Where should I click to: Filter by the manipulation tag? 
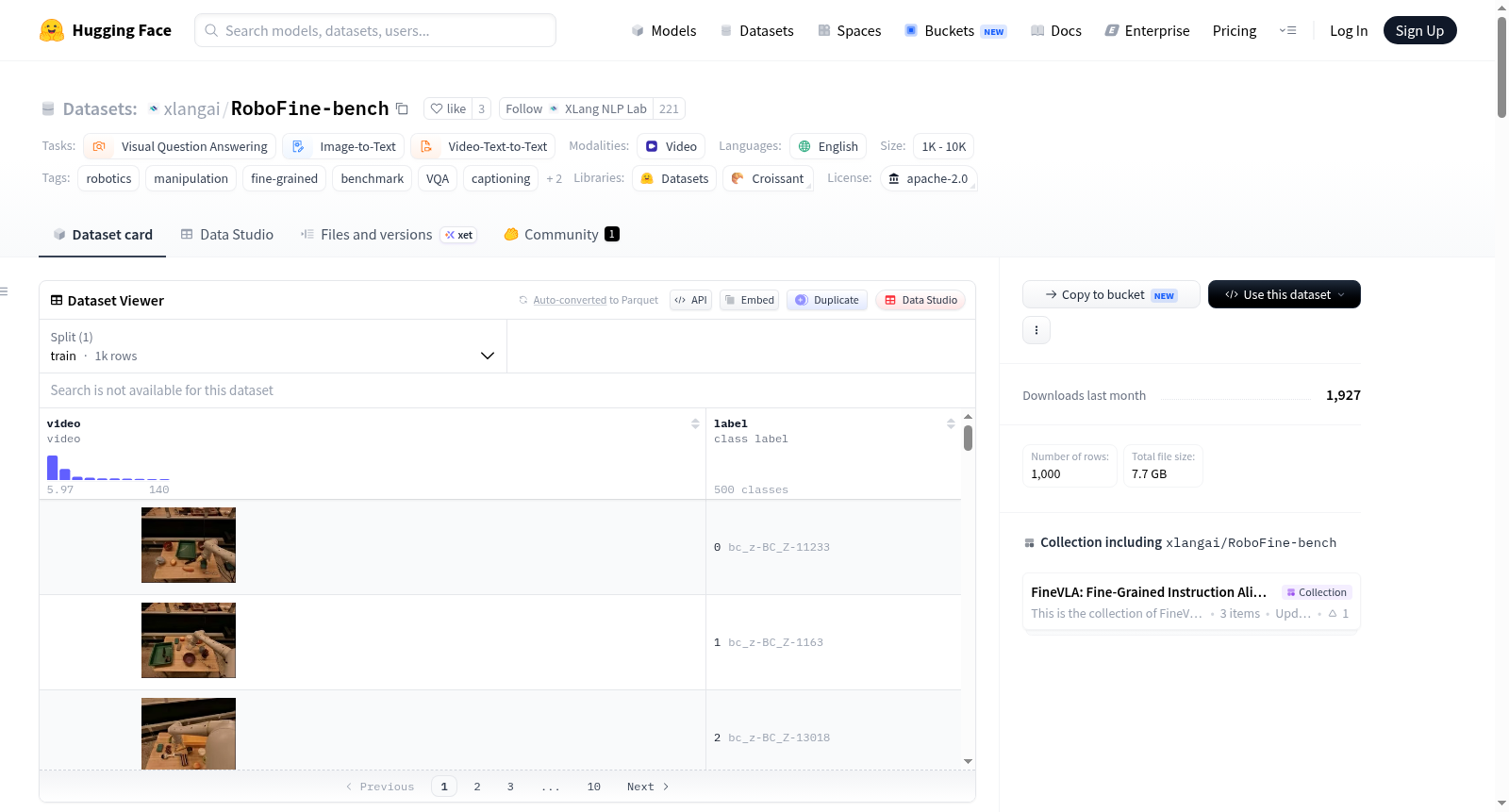(191, 178)
